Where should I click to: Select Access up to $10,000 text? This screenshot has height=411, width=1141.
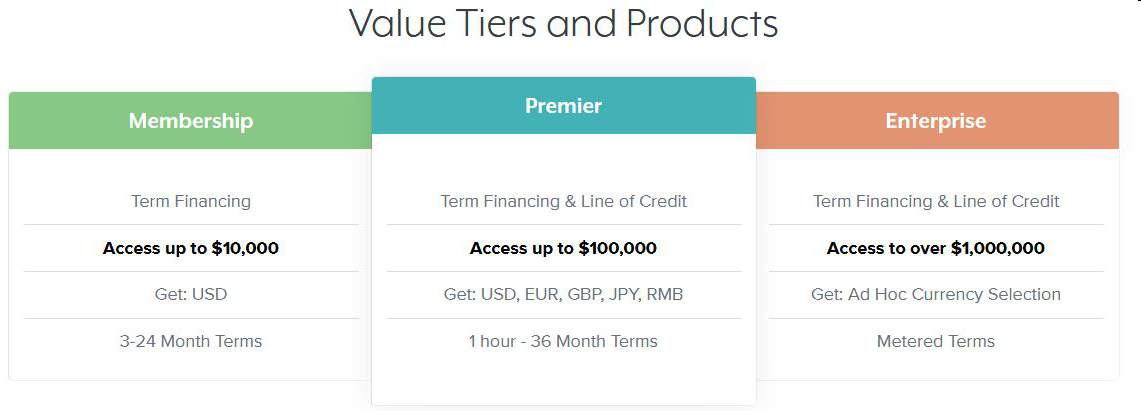pos(191,248)
